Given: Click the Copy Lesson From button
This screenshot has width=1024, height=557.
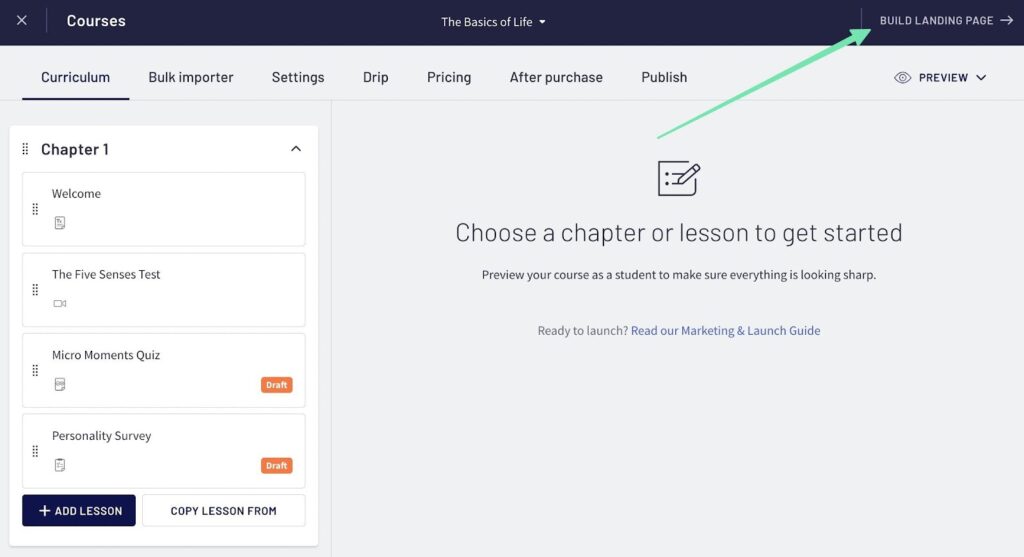Looking at the screenshot, I should 223,511.
